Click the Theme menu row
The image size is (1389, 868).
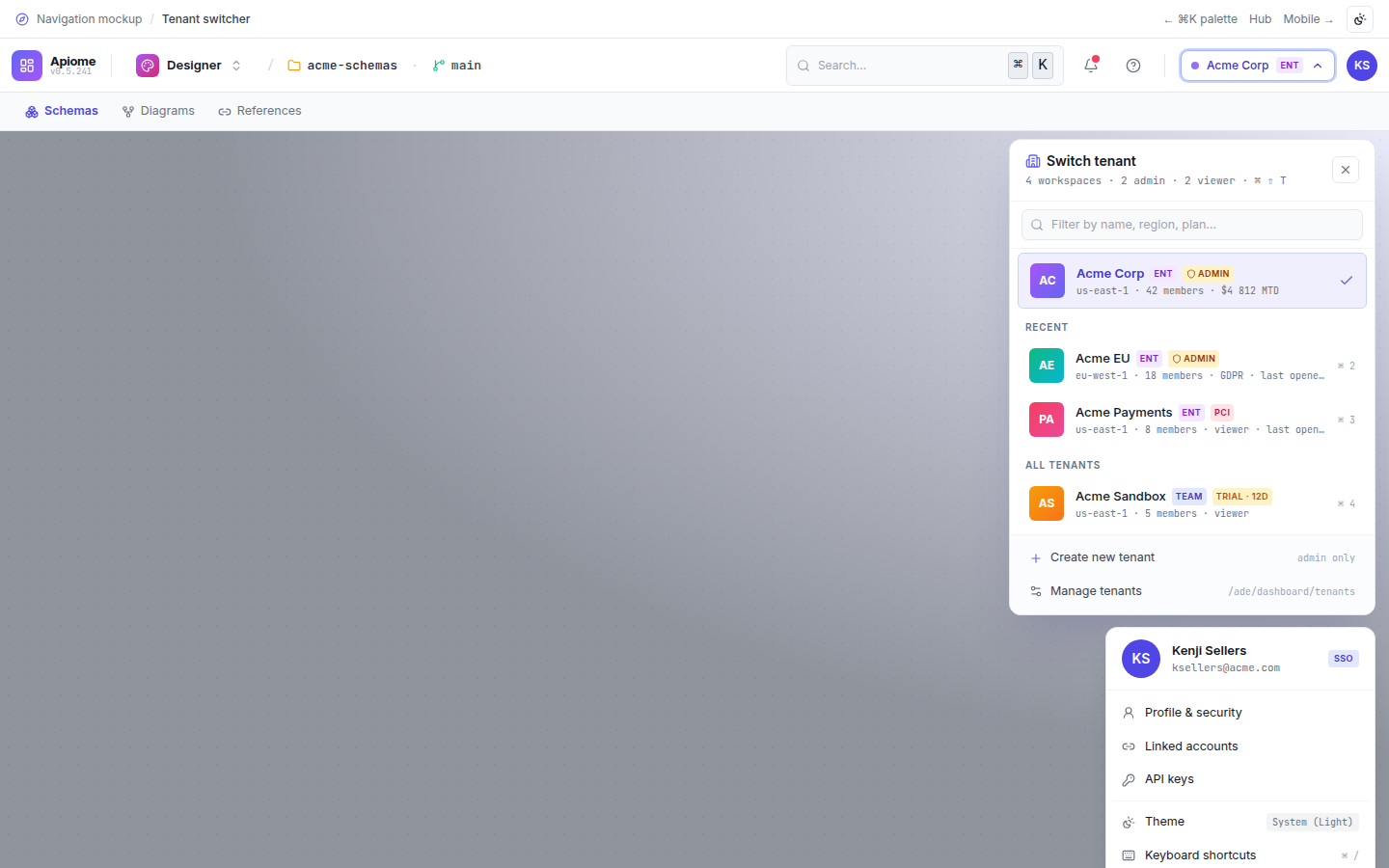click(x=1240, y=822)
